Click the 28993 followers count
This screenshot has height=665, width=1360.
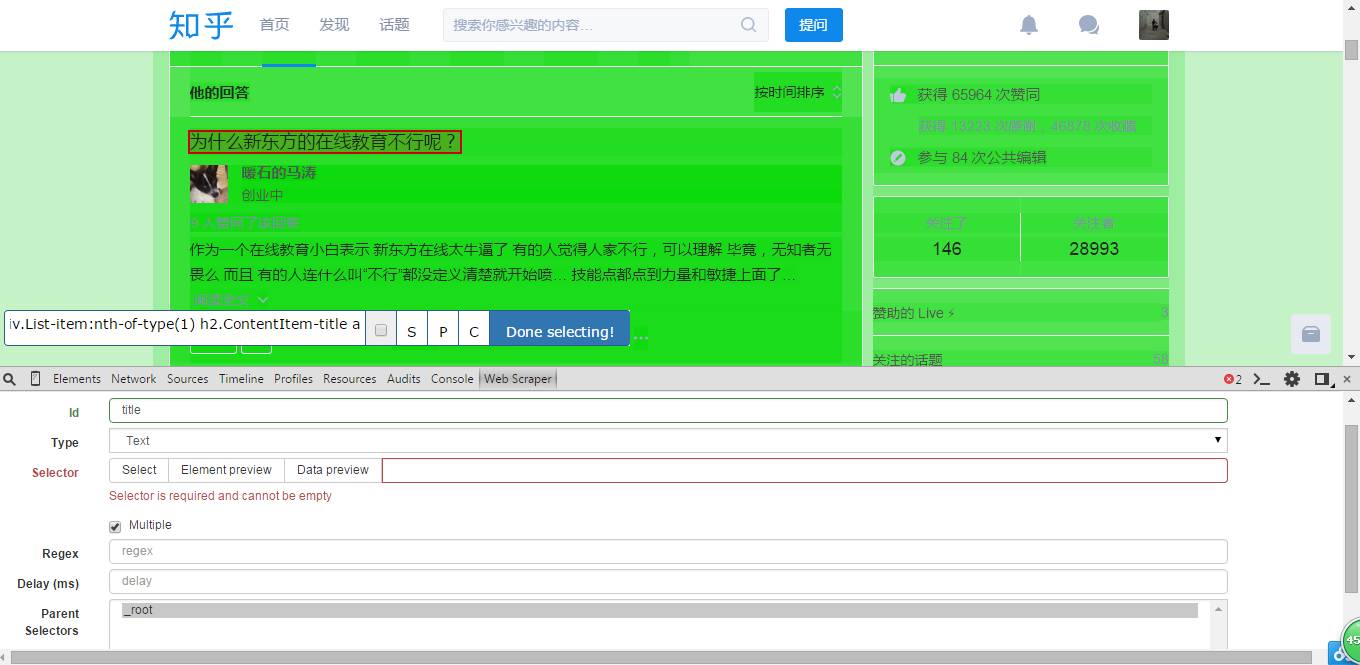click(x=1094, y=249)
